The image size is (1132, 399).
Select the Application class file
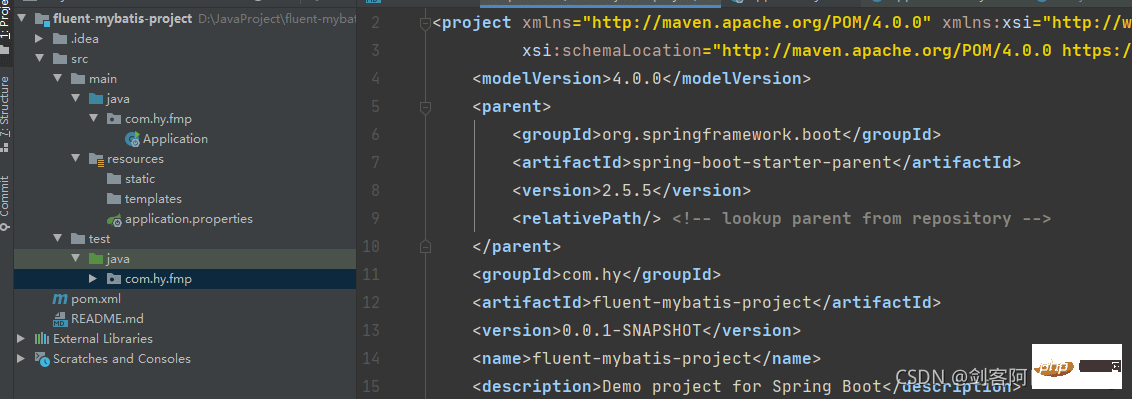[175, 139]
